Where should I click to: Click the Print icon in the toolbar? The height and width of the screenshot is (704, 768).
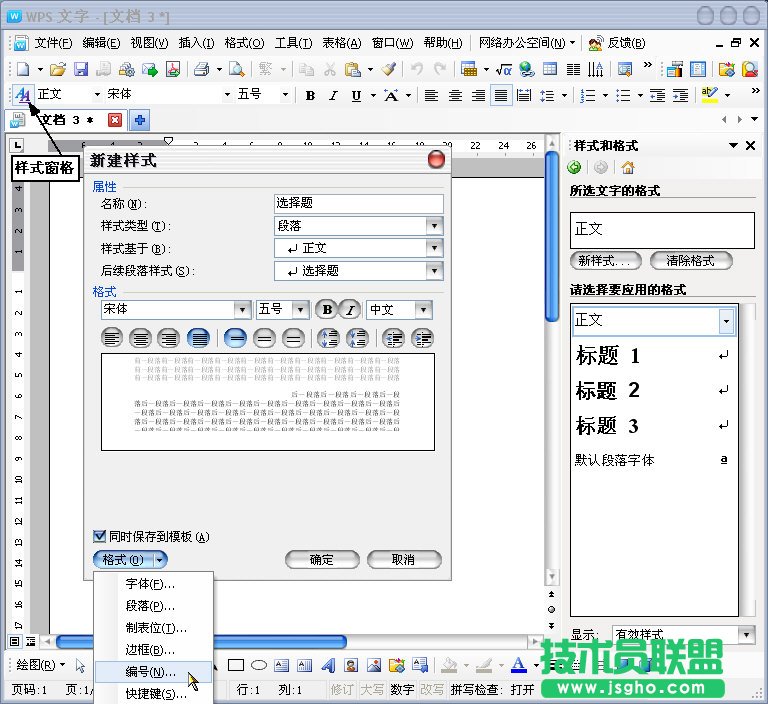[201, 69]
